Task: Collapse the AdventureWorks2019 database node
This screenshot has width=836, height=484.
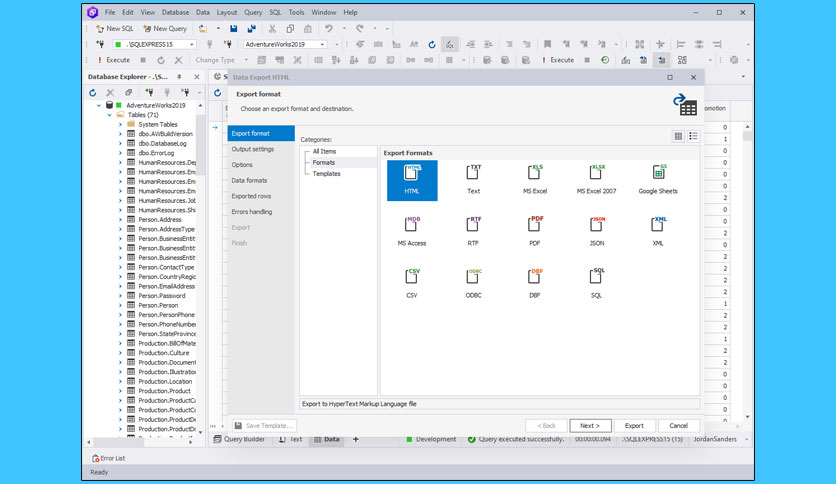Action: [x=99, y=106]
